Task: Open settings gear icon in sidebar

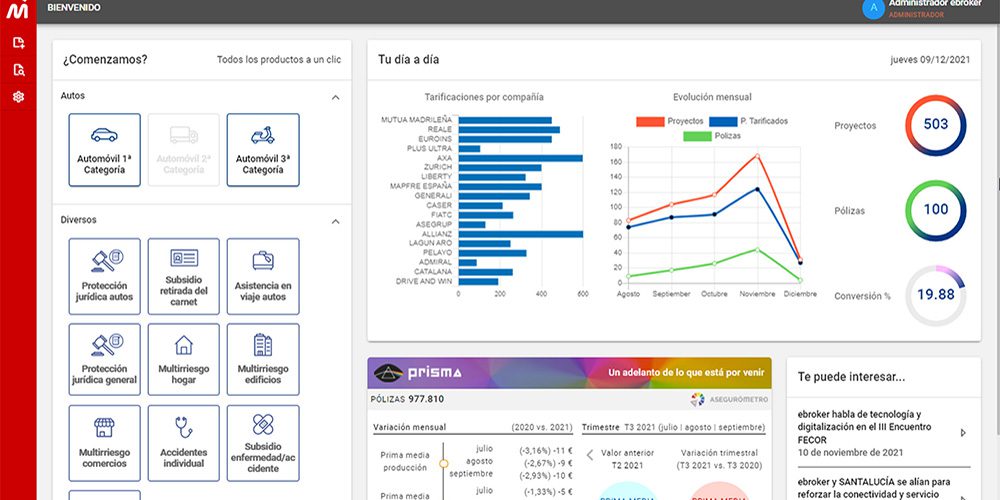Action: 18,97
